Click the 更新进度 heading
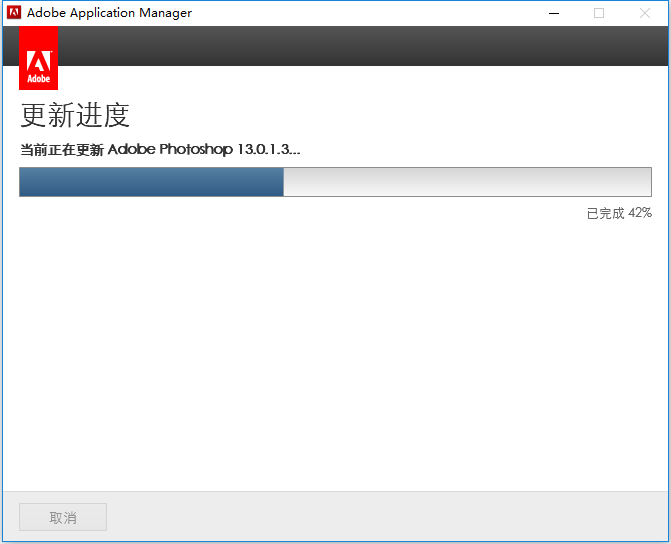671x544 pixels. point(75,115)
